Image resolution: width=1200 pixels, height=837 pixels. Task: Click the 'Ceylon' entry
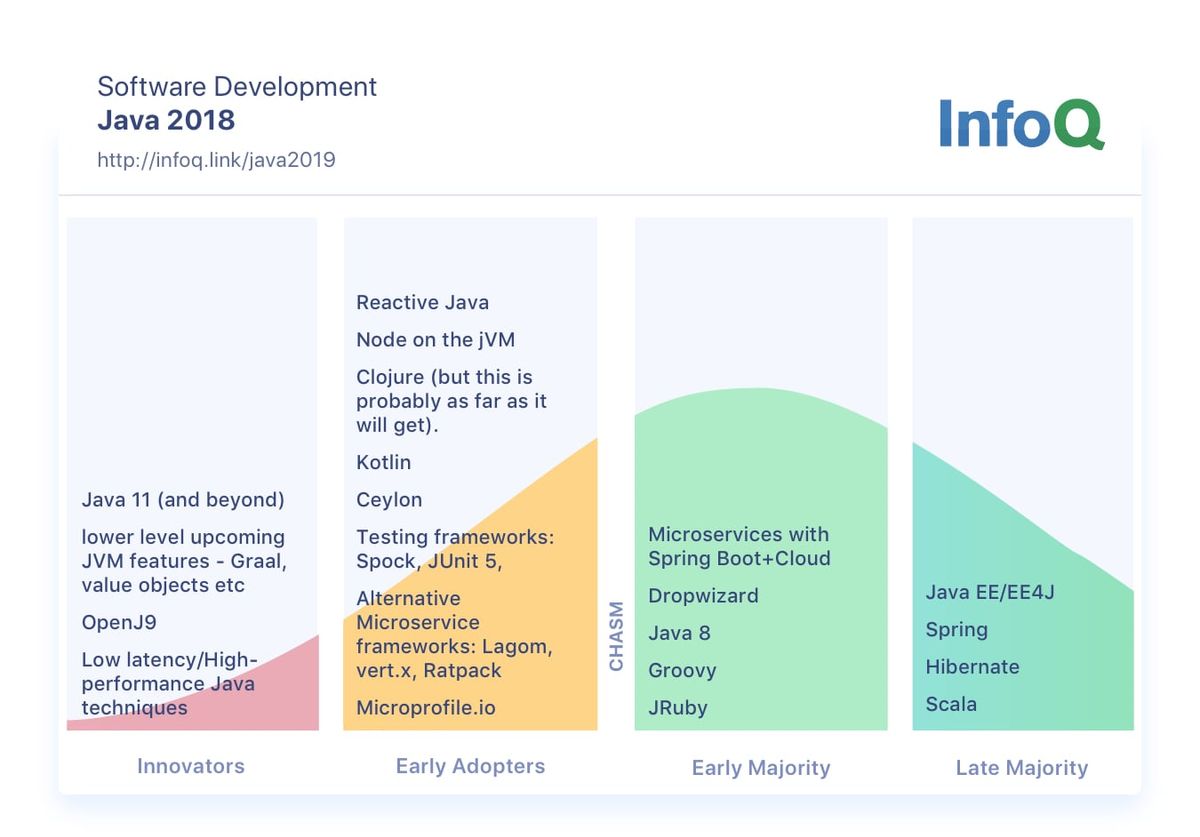tap(389, 500)
